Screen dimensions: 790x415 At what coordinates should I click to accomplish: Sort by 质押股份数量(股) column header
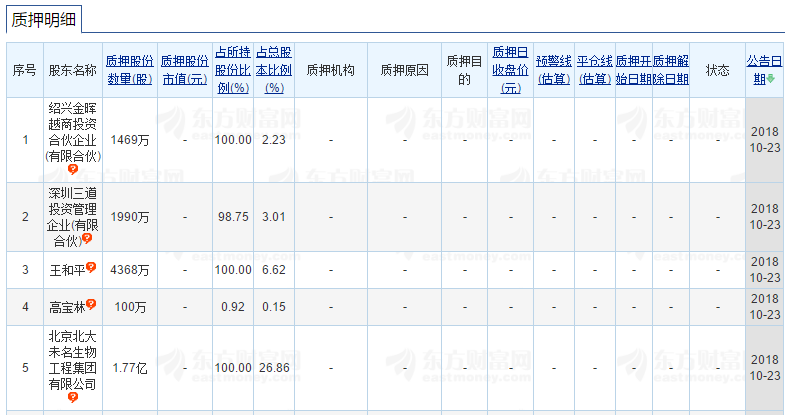[x=130, y=69]
